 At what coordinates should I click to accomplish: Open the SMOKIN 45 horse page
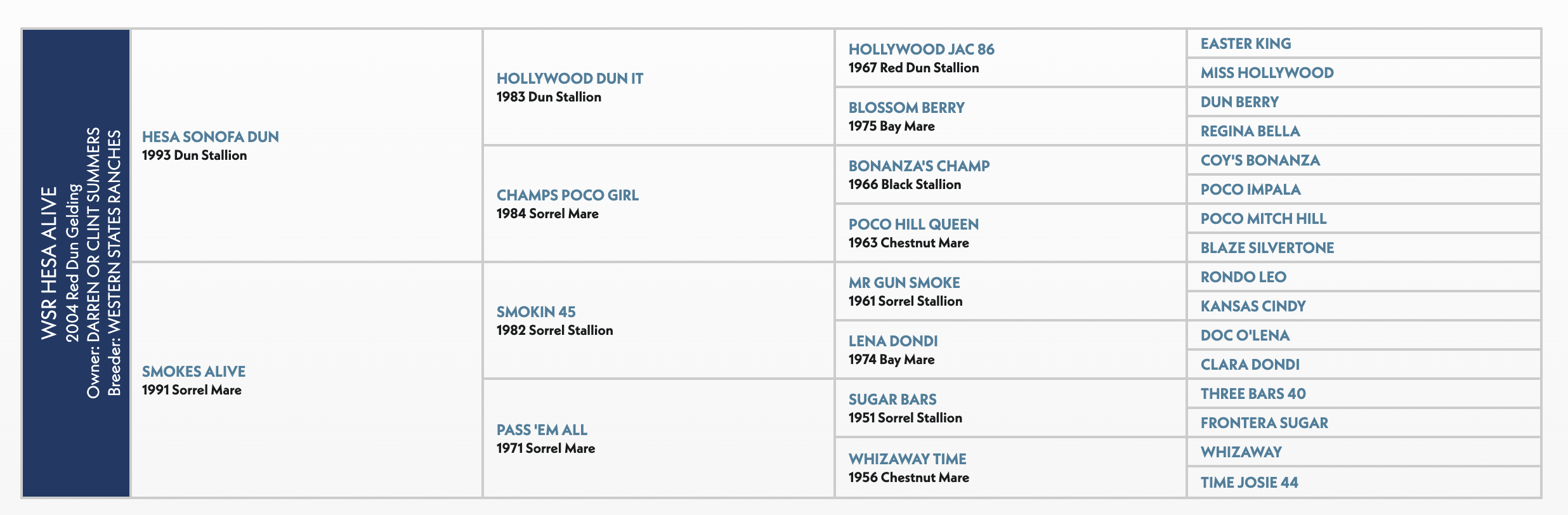(536, 311)
